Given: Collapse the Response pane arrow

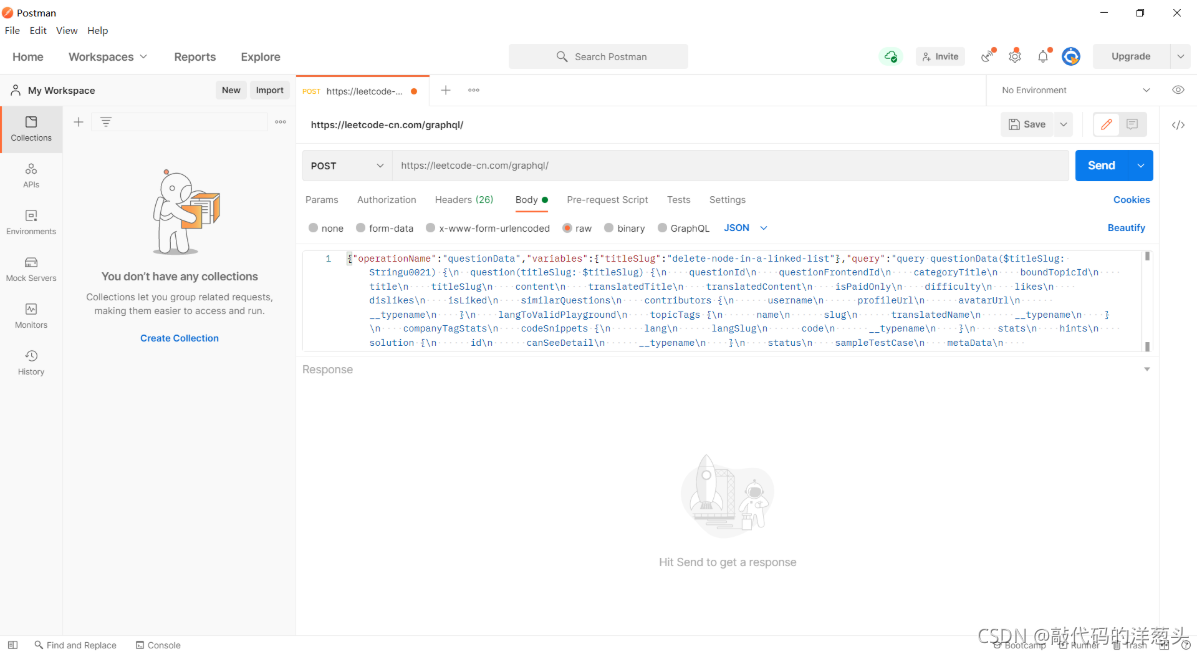Looking at the screenshot, I should point(1147,369).
